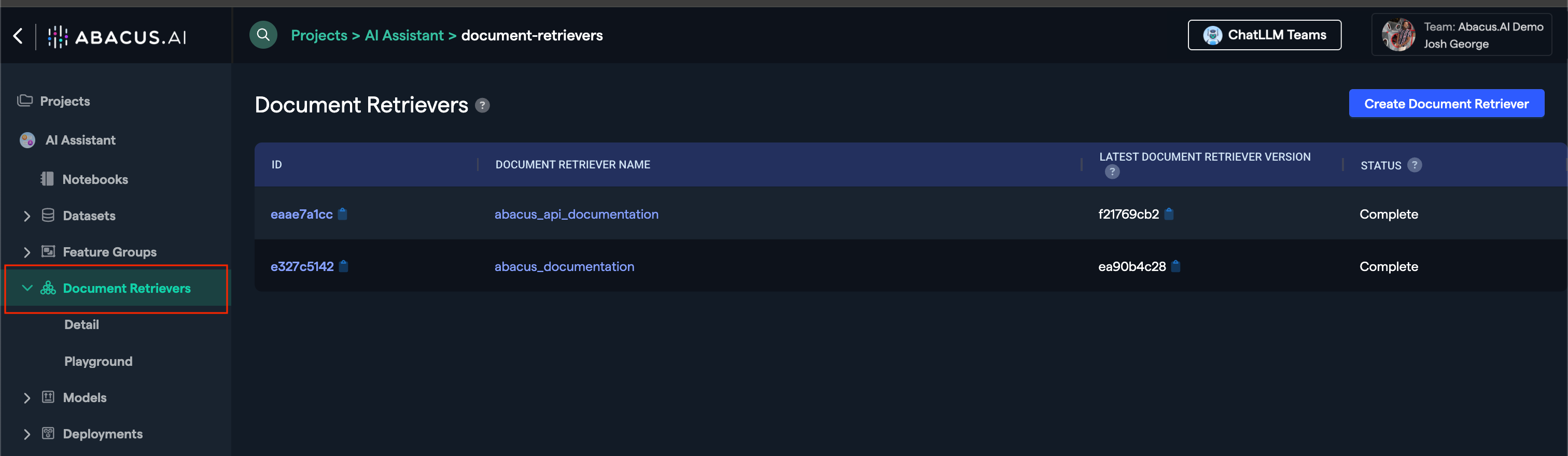This screenshot has width=1568, height=456.
Task: Collapse the Document Retrievers sidebar section
Action: click(x=27, y=288)
